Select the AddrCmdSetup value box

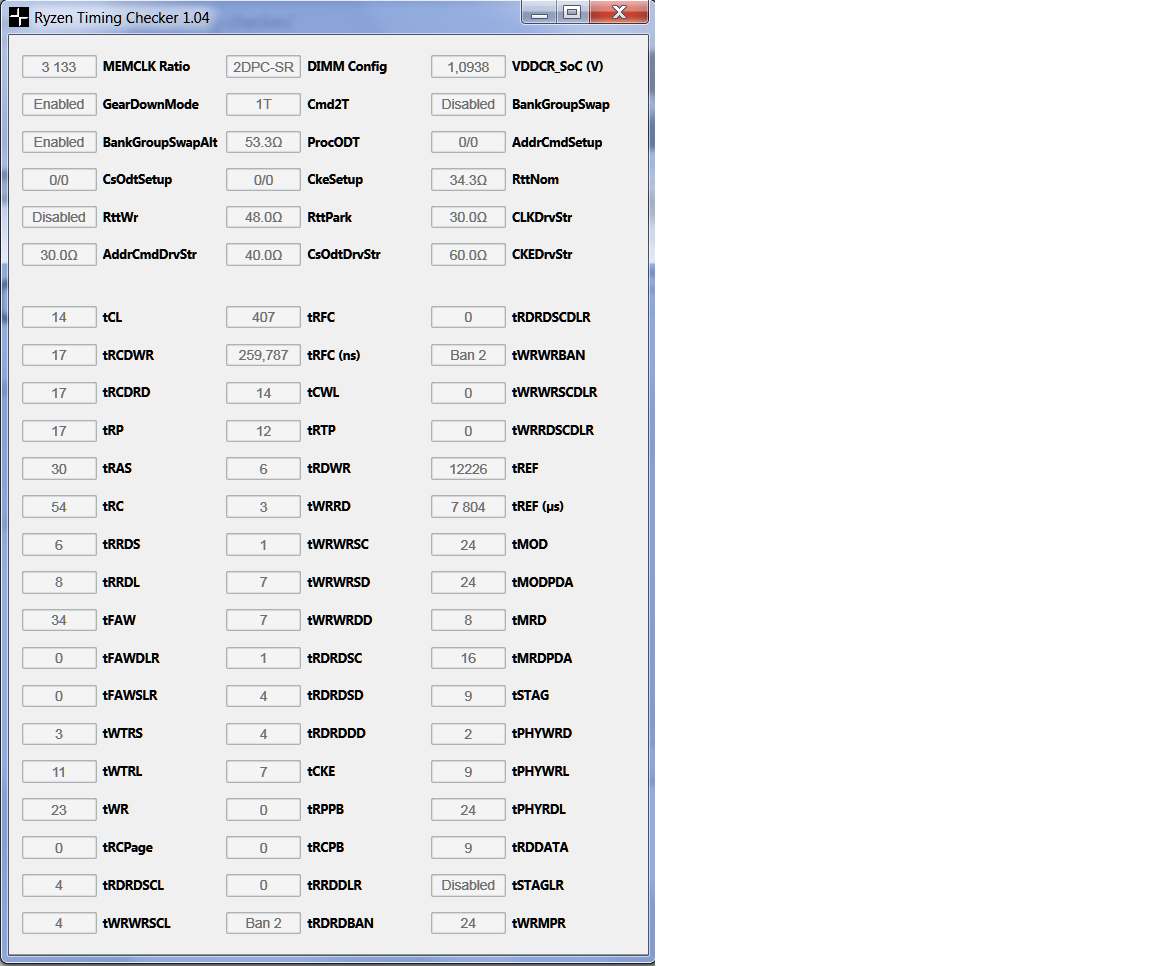tap(468, 142)
